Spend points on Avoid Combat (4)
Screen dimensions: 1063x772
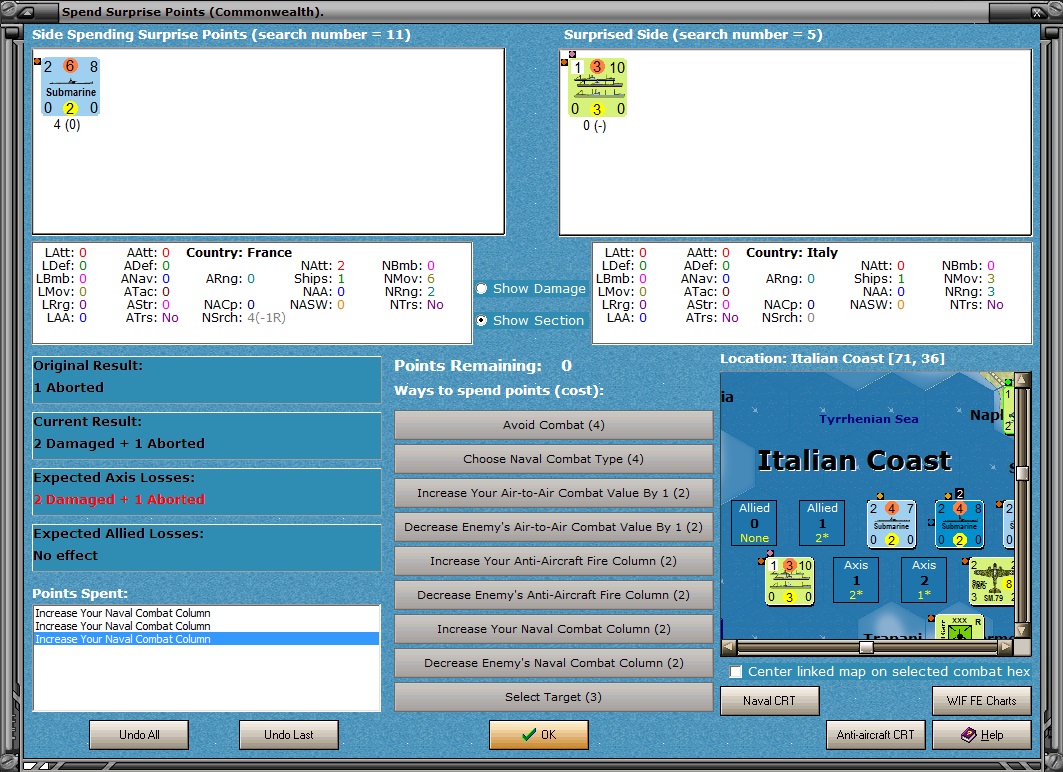point(553,425)
